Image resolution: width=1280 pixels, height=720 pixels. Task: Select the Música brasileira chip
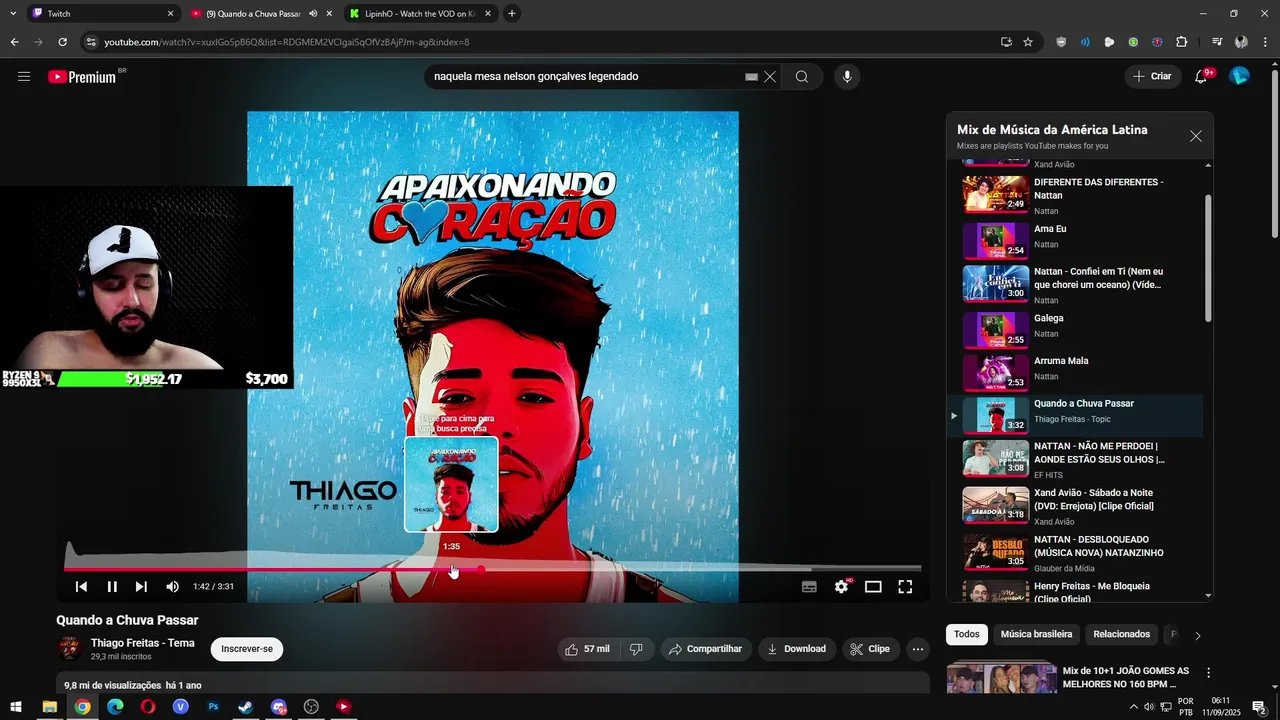[1036, 634]
